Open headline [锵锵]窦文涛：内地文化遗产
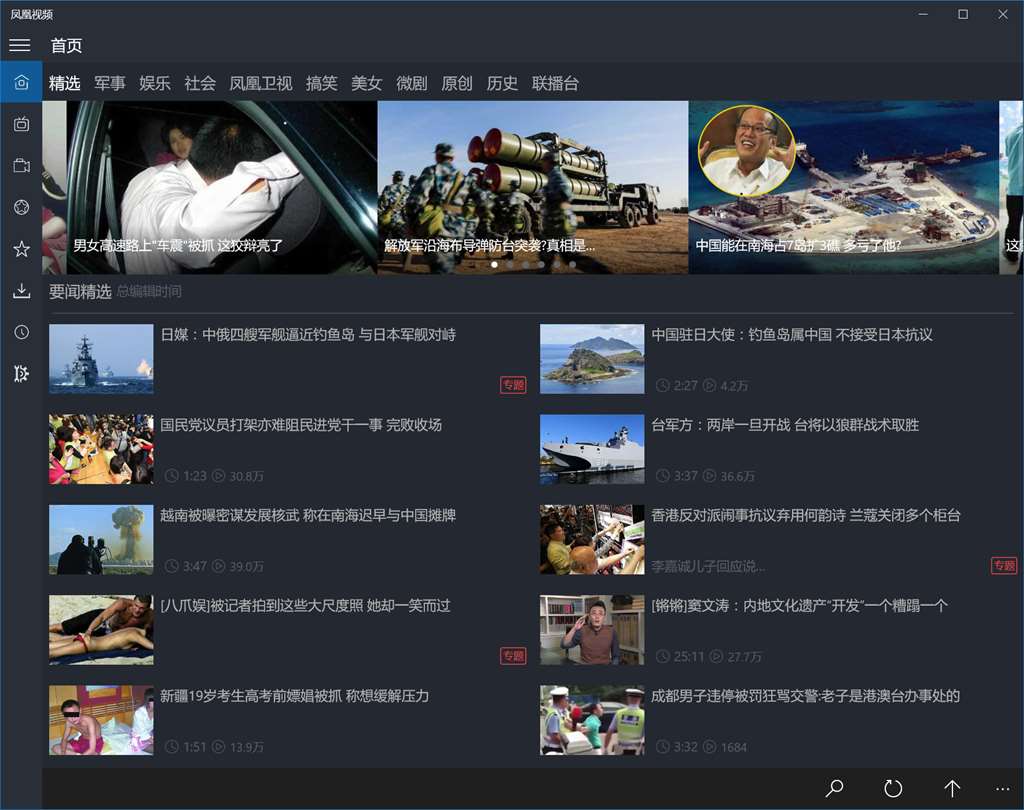 [799, 606]
